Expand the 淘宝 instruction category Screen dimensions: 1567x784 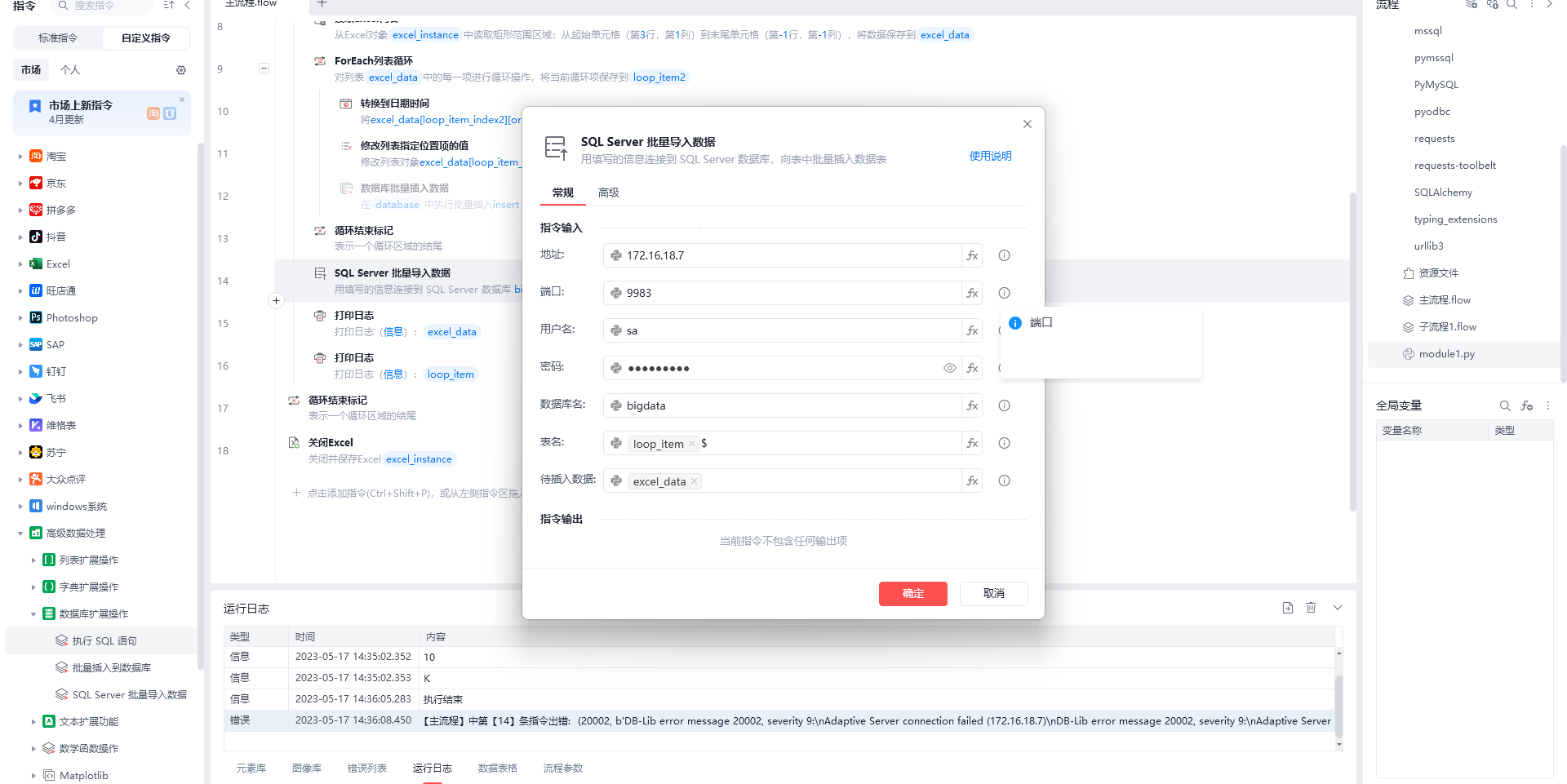[x=20, y=156]
